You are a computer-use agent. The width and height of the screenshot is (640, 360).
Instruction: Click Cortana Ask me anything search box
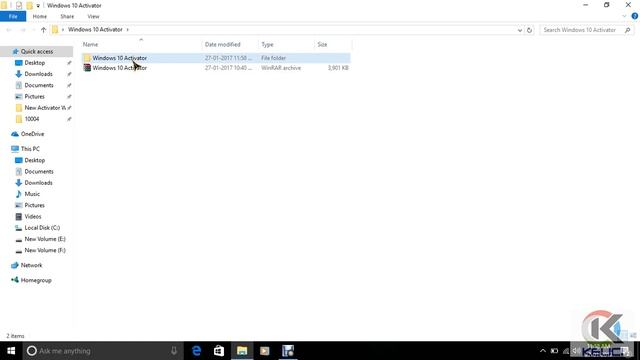click(102, 351)
